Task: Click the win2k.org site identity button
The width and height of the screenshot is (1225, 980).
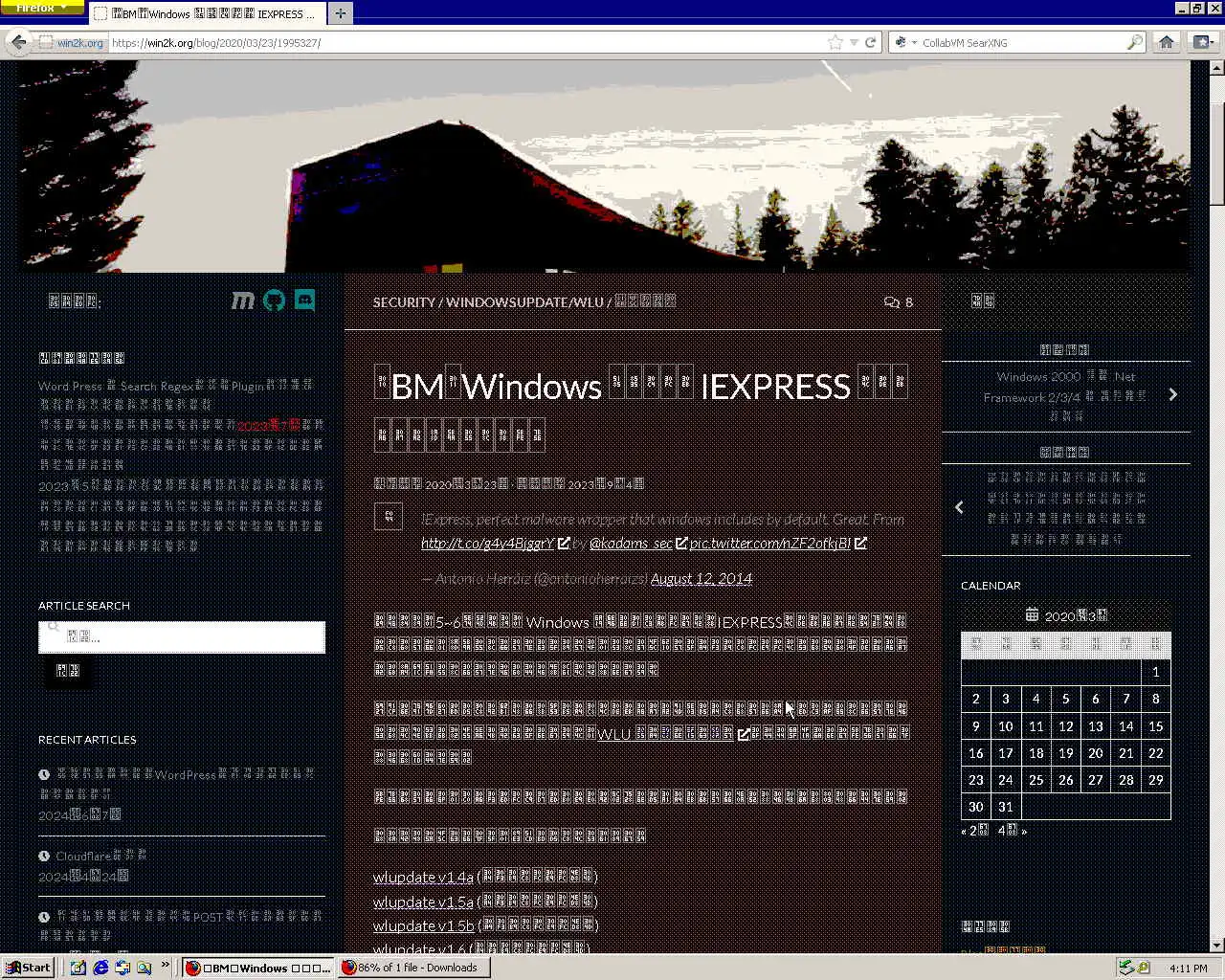Action: point(72,42)
